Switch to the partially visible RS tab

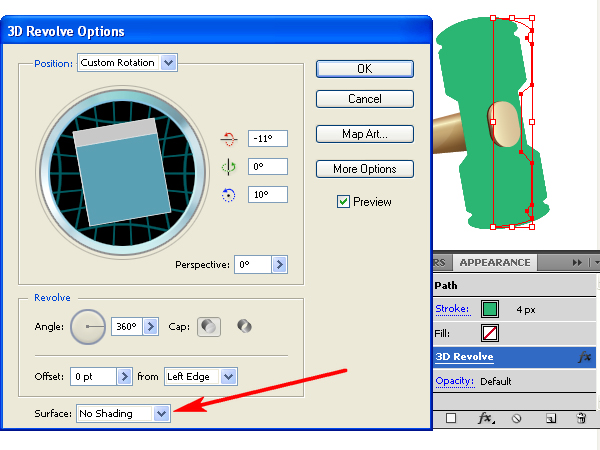pos(440,263)
